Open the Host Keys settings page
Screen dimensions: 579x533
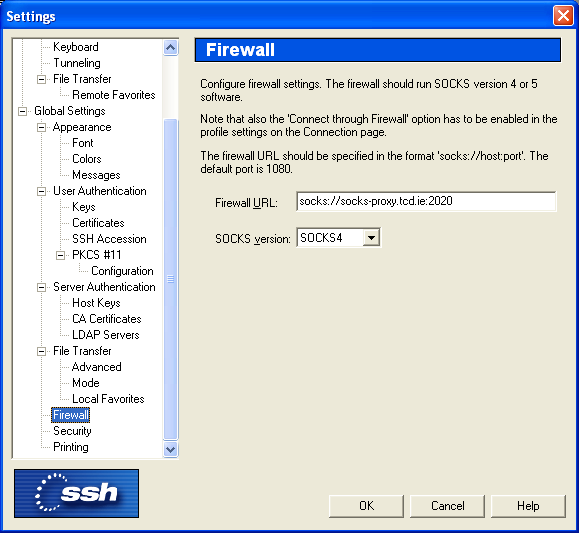coord(96,303)
